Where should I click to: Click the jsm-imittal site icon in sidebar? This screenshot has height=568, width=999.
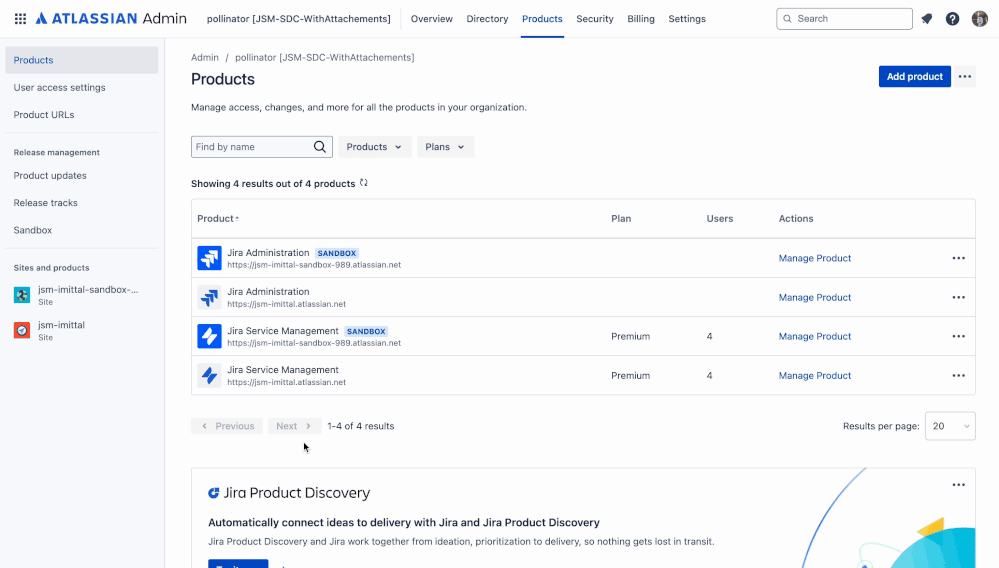coord(22,330)
